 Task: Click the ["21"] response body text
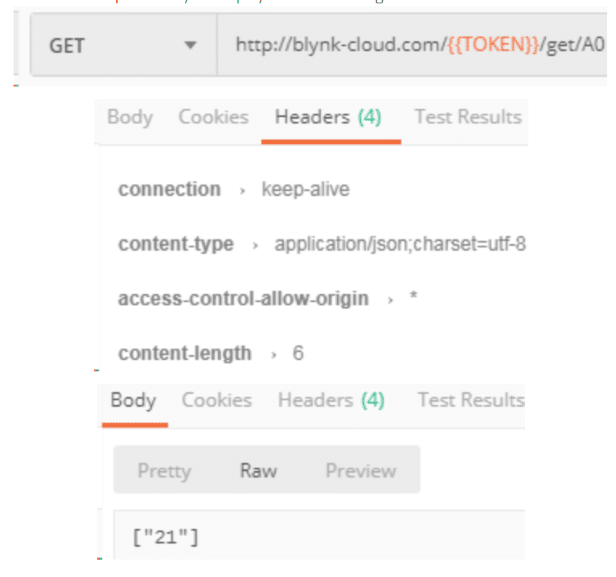point(166,537)
